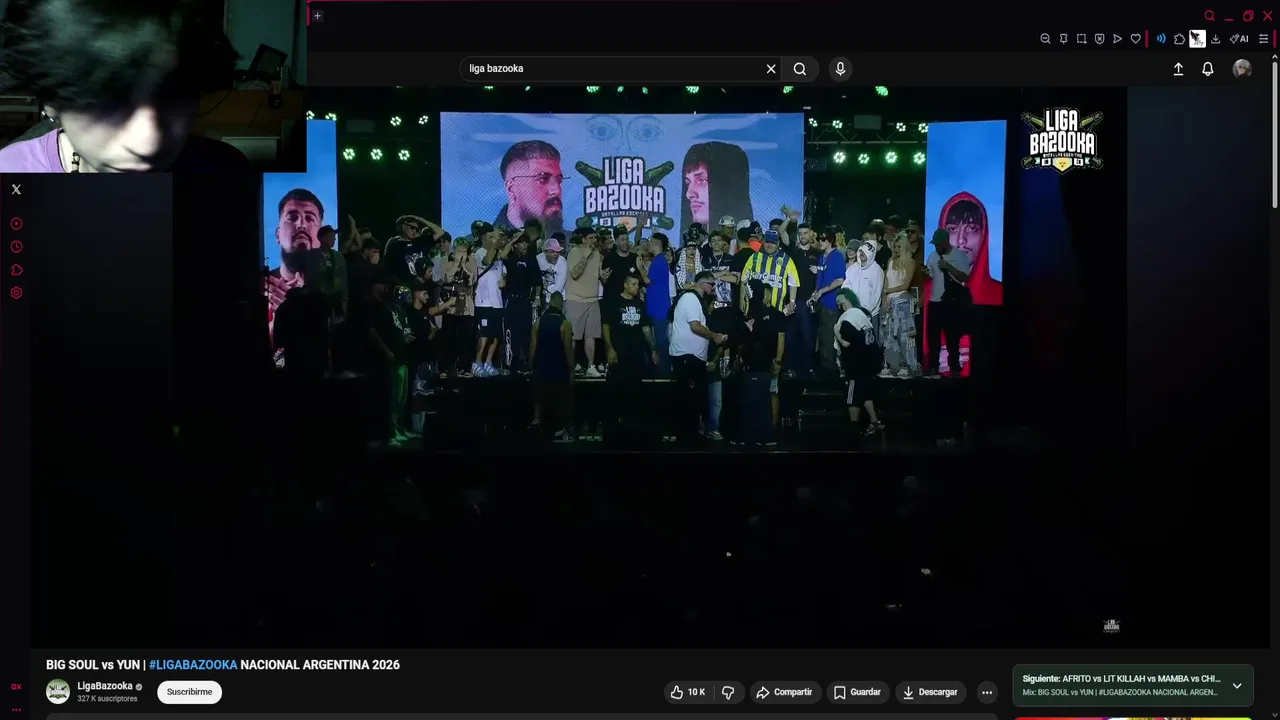Open the sidebar history clock icon
Screen dimensions: 1280x720
point(16,247)
